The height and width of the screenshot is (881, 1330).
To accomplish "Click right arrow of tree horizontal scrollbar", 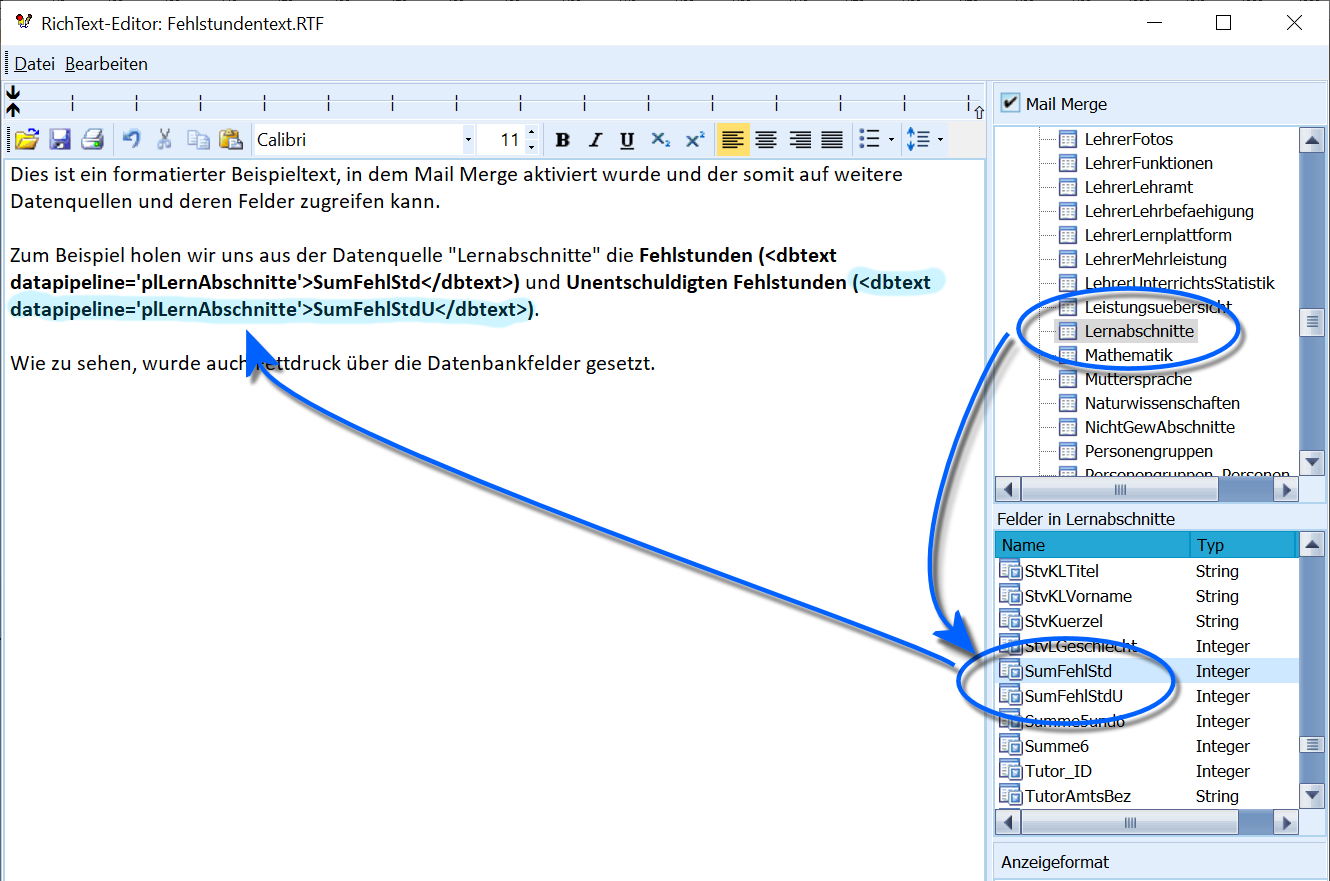I will (x=1286, y=490).
